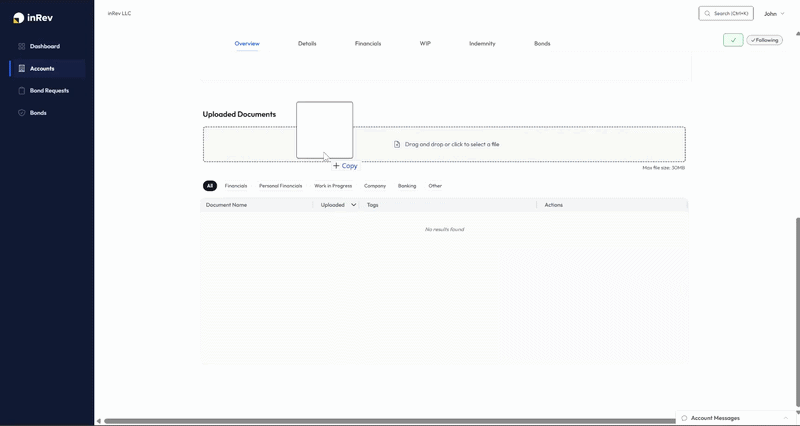Filter documents by Financials
The height and width of the screenshot is (426, 800).
point(236,186)
